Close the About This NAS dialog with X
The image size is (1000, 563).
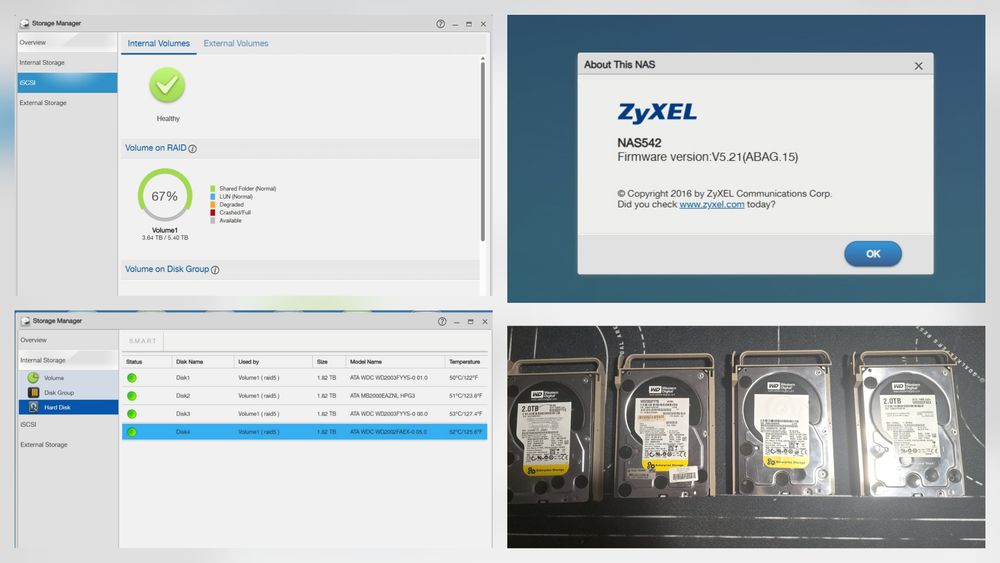pos(918,66)
